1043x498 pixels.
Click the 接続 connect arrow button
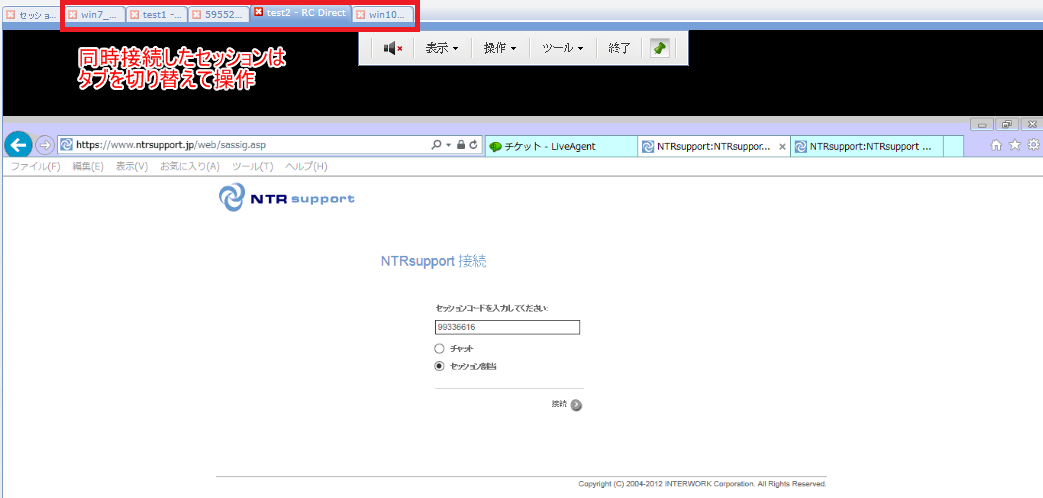[576, 405]
